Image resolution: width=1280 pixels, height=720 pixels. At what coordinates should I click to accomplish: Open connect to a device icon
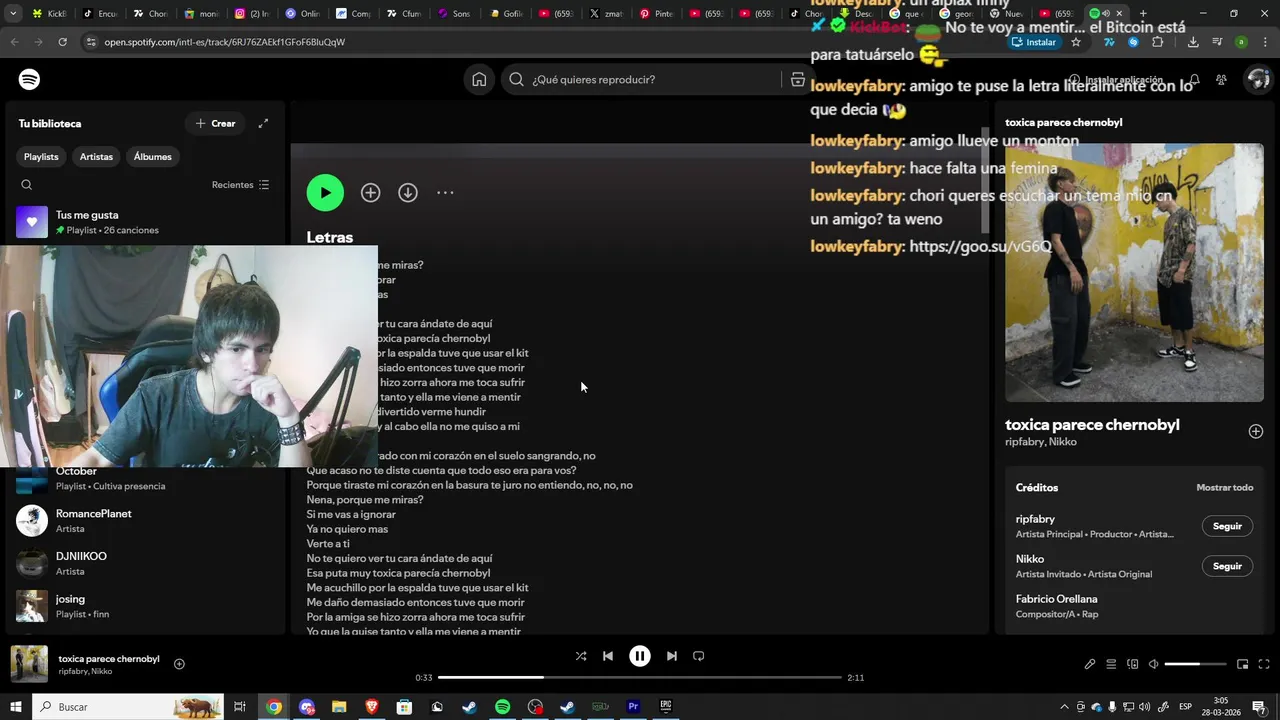[1133, 664]
